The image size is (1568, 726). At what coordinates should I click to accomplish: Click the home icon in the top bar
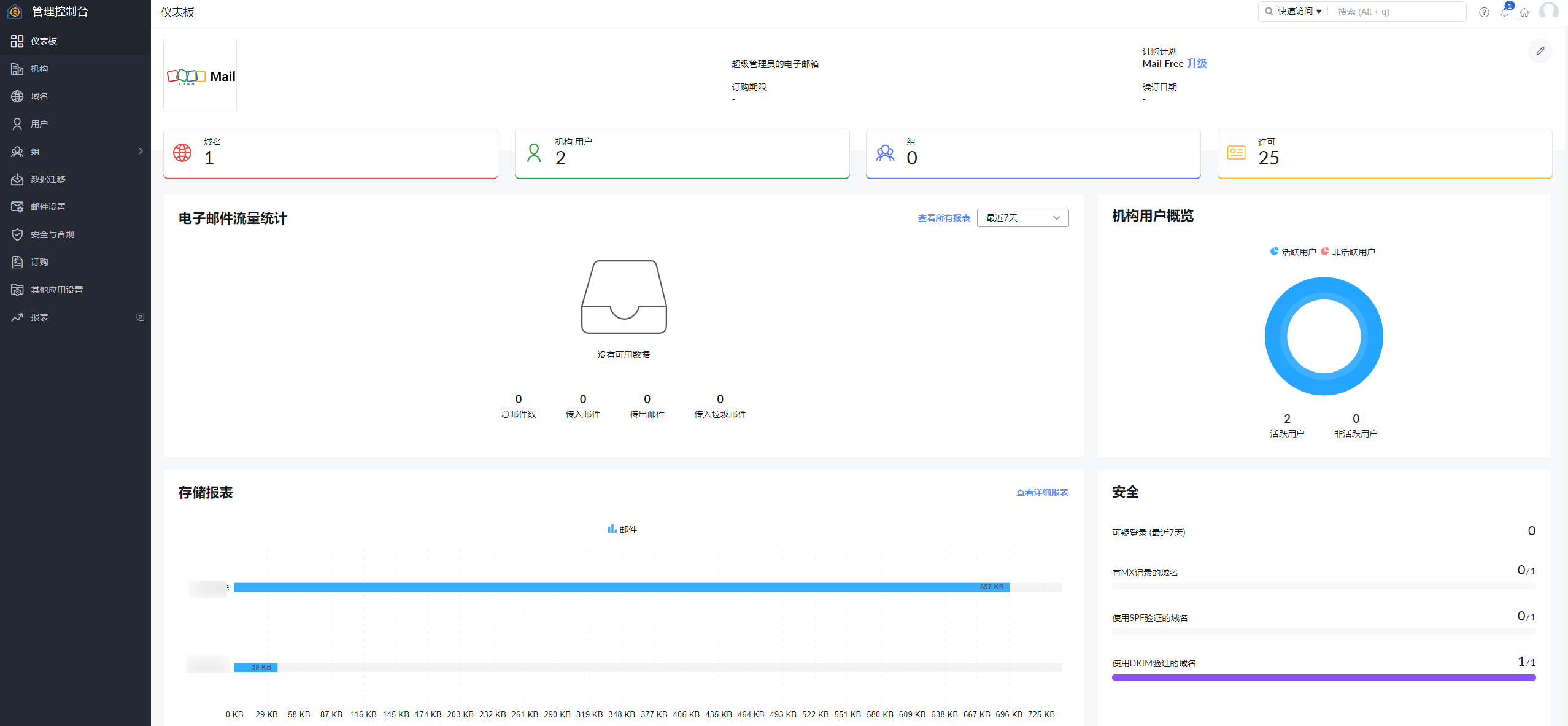(1524, 12)
